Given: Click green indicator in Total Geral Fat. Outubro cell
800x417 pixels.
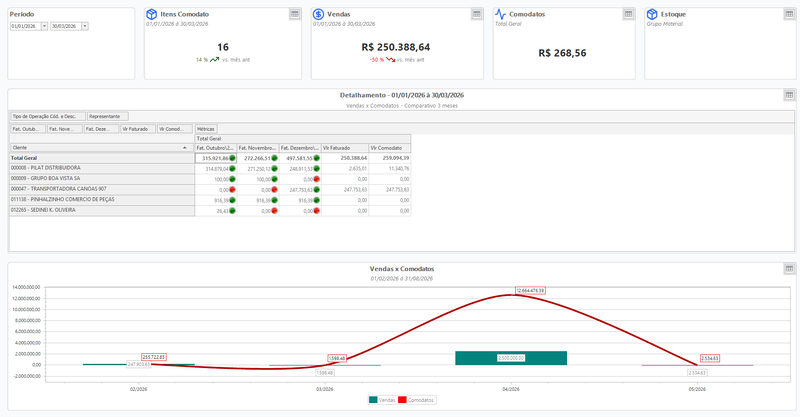Looking at the screenshot, I should point(232,158).
